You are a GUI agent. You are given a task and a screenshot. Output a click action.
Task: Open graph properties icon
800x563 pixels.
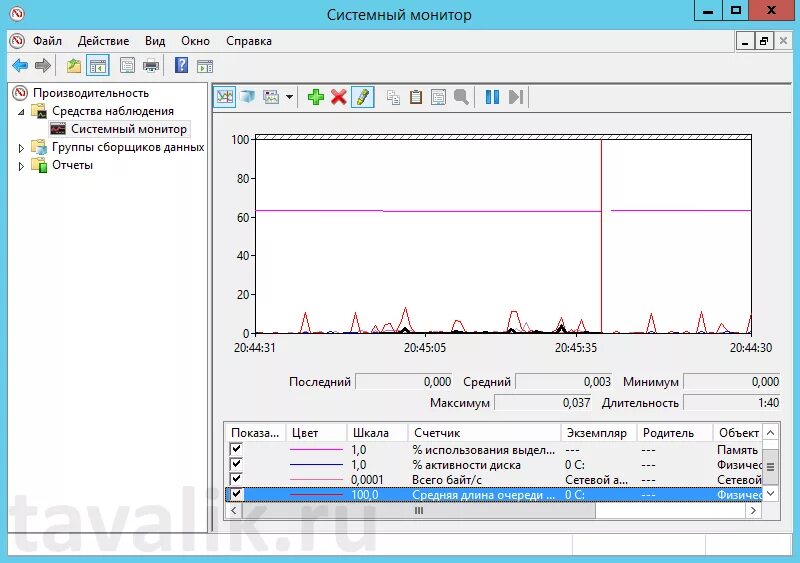[438, 97]
